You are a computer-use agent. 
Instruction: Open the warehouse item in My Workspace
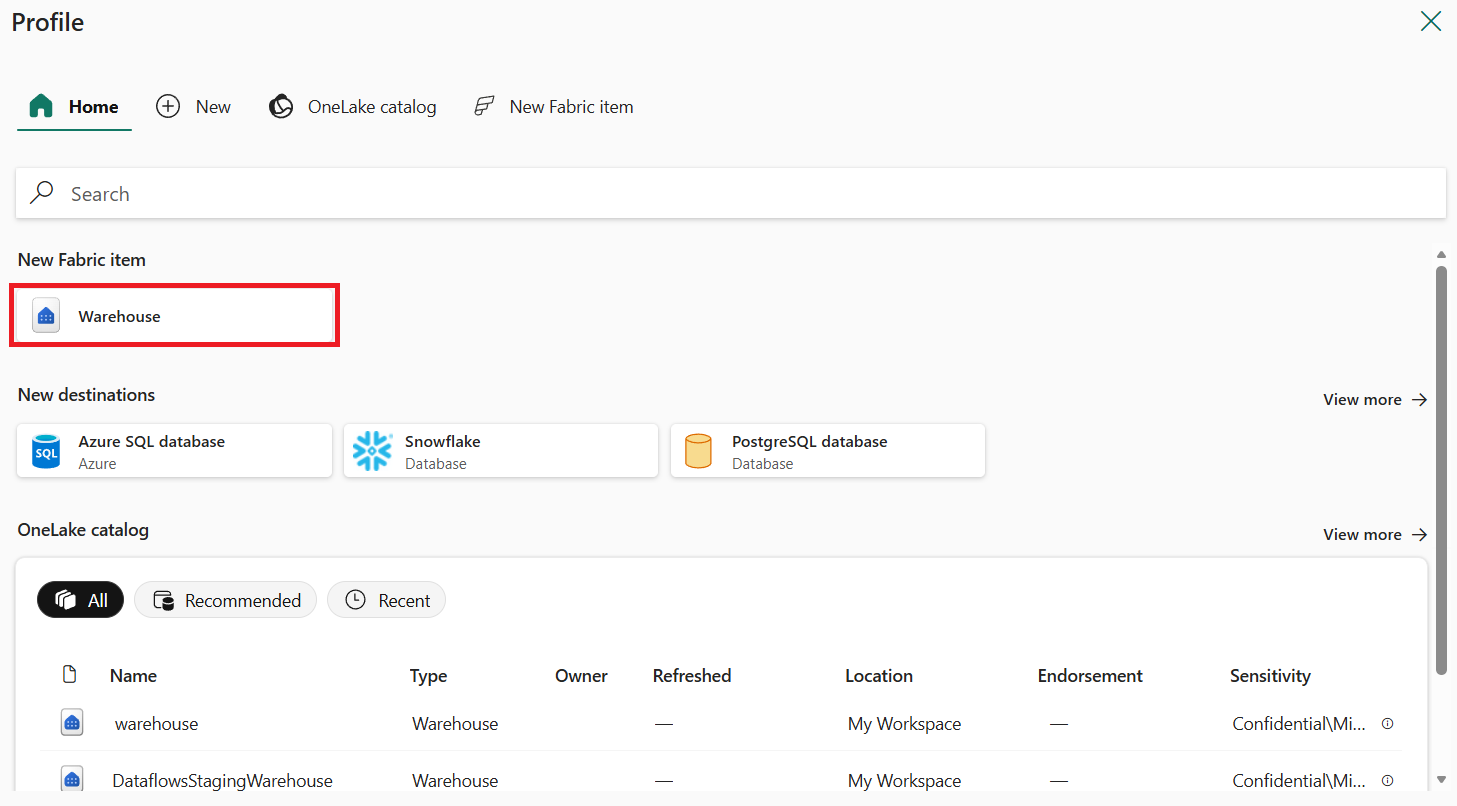pyautogui.click(x=156, y=722)
